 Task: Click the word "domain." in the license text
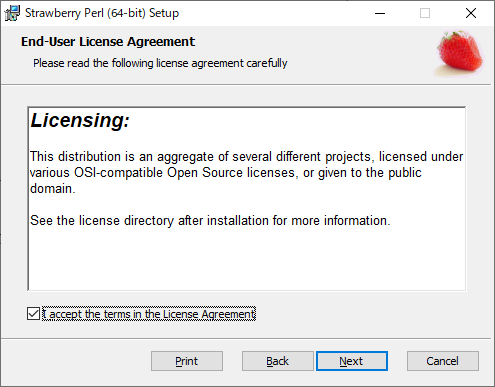(53, 189)
